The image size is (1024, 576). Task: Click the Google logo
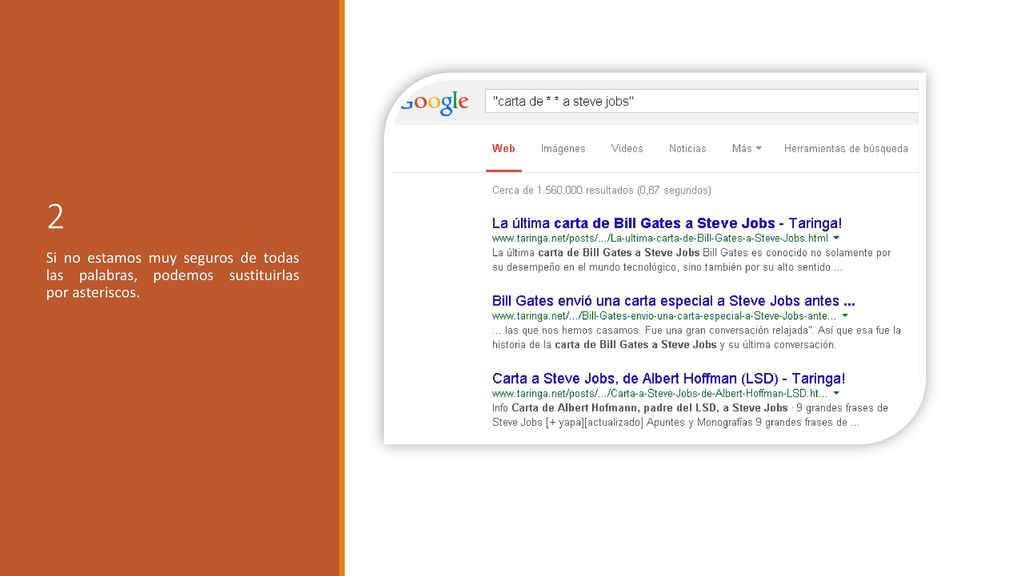435,103
